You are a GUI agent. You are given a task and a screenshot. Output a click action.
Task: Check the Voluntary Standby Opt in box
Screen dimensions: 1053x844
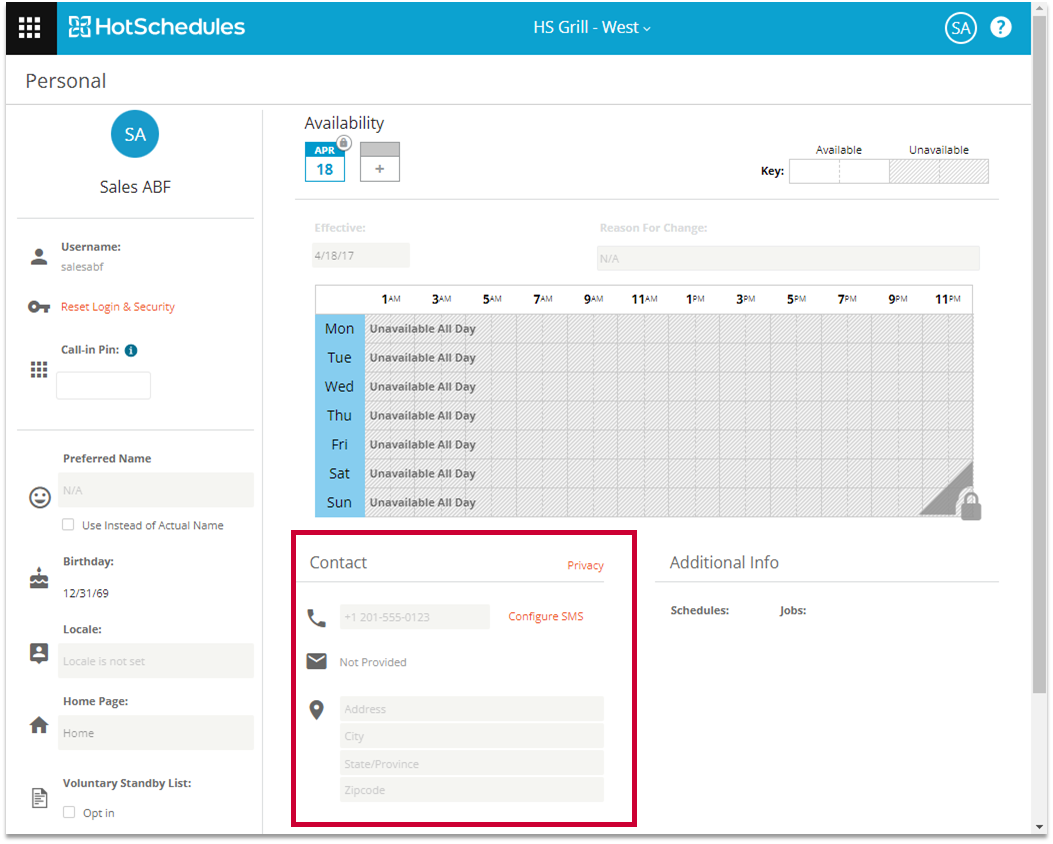click(x=69, y=813)
